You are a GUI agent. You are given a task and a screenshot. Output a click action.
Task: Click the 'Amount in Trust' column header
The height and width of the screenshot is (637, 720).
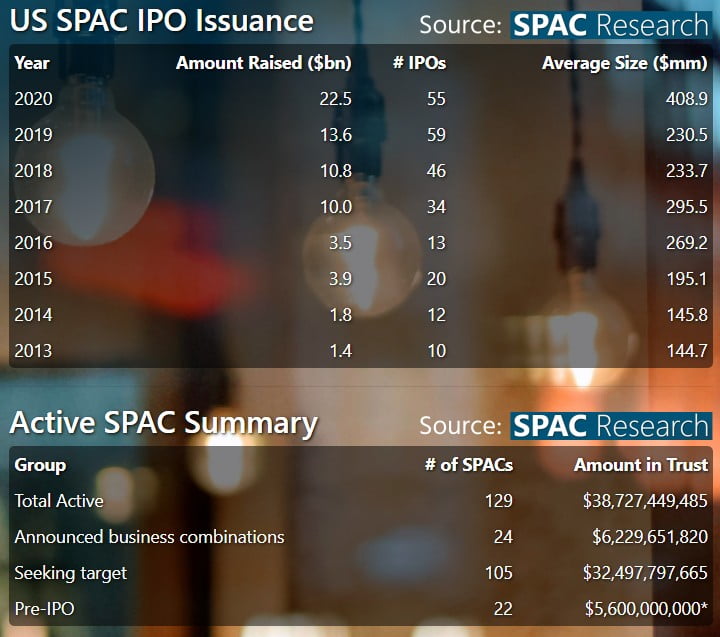point(640,465)
